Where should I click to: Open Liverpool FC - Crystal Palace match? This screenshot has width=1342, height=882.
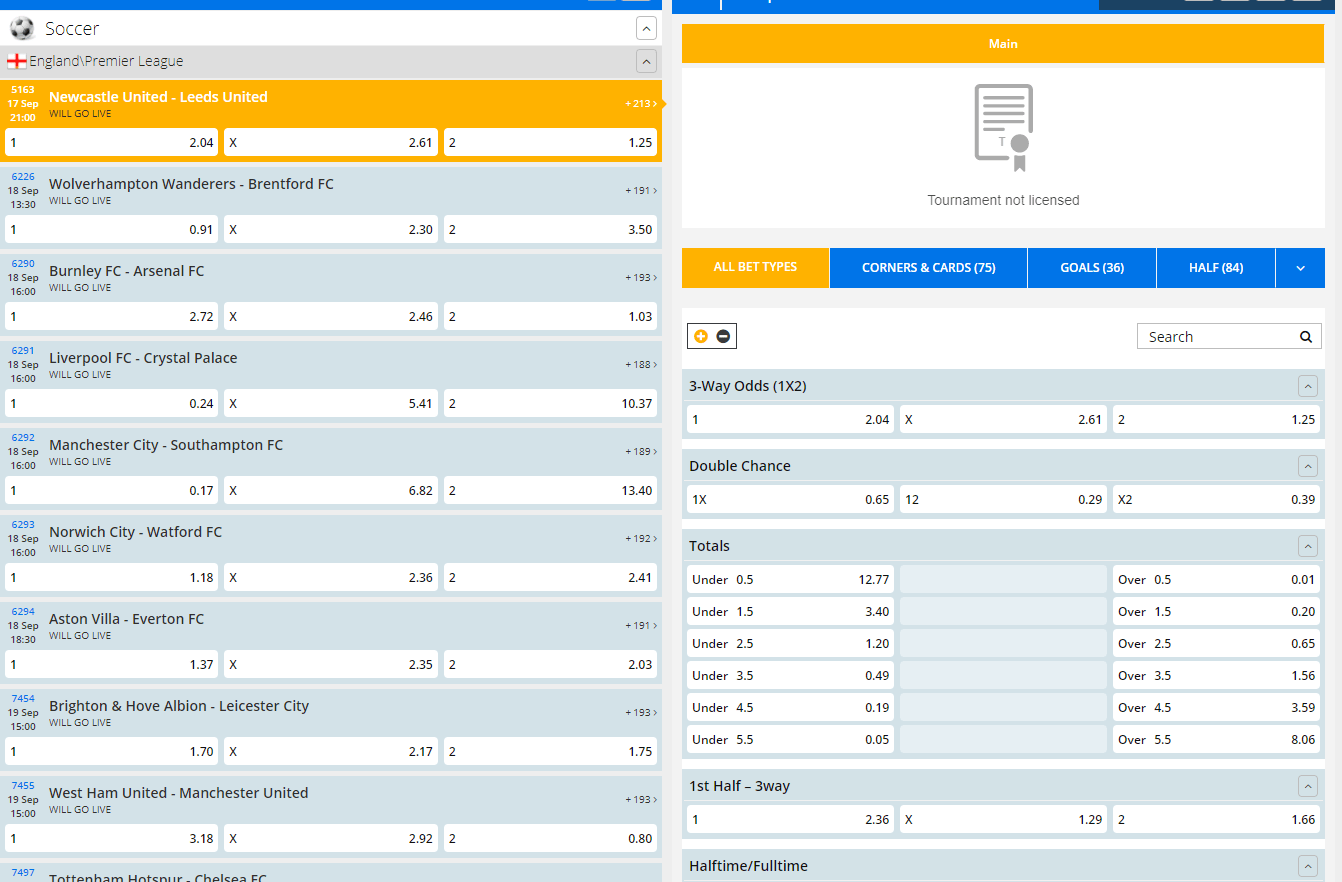click(x=143, y=358)
